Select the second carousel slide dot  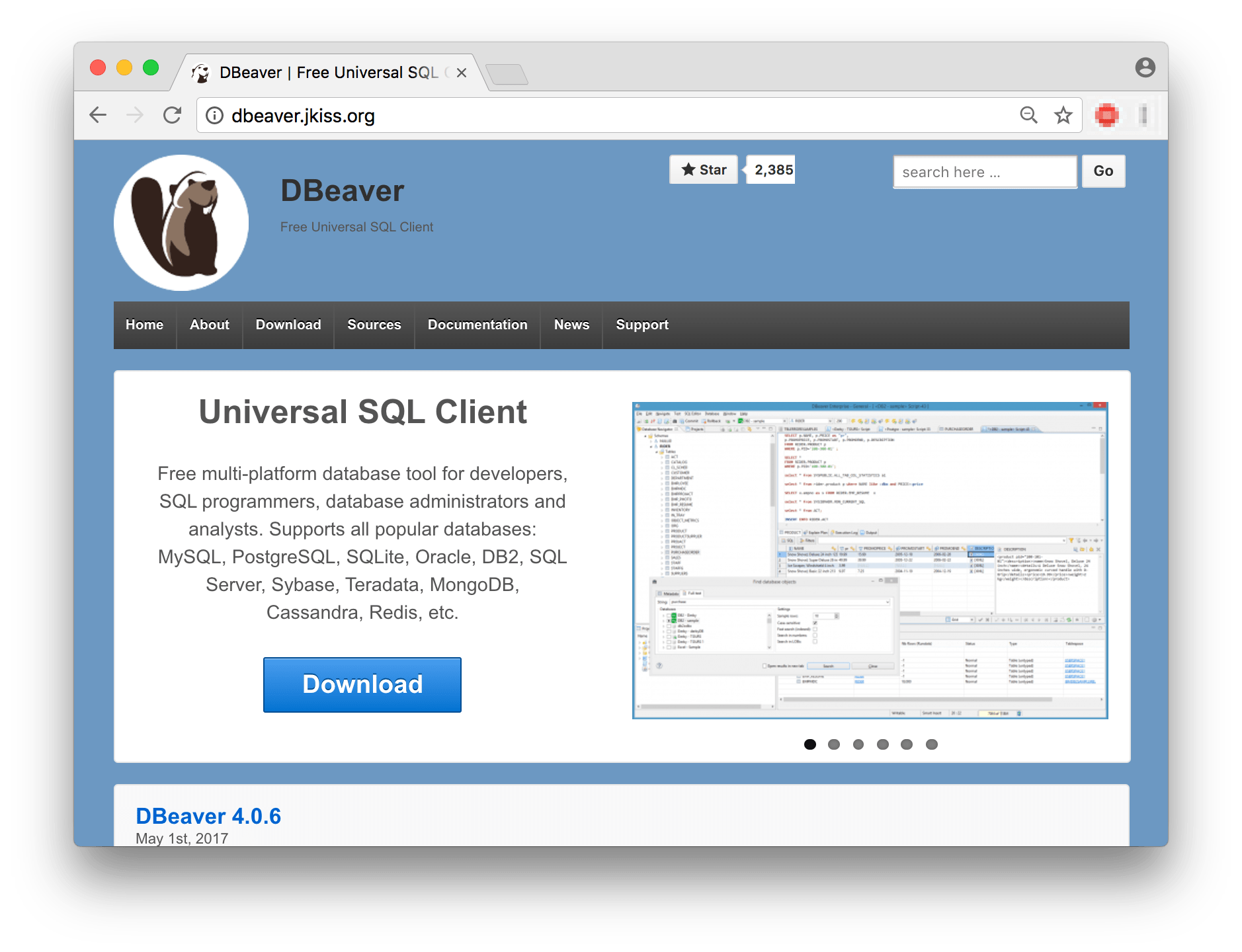pyautogui.click(x=834, y=744)
